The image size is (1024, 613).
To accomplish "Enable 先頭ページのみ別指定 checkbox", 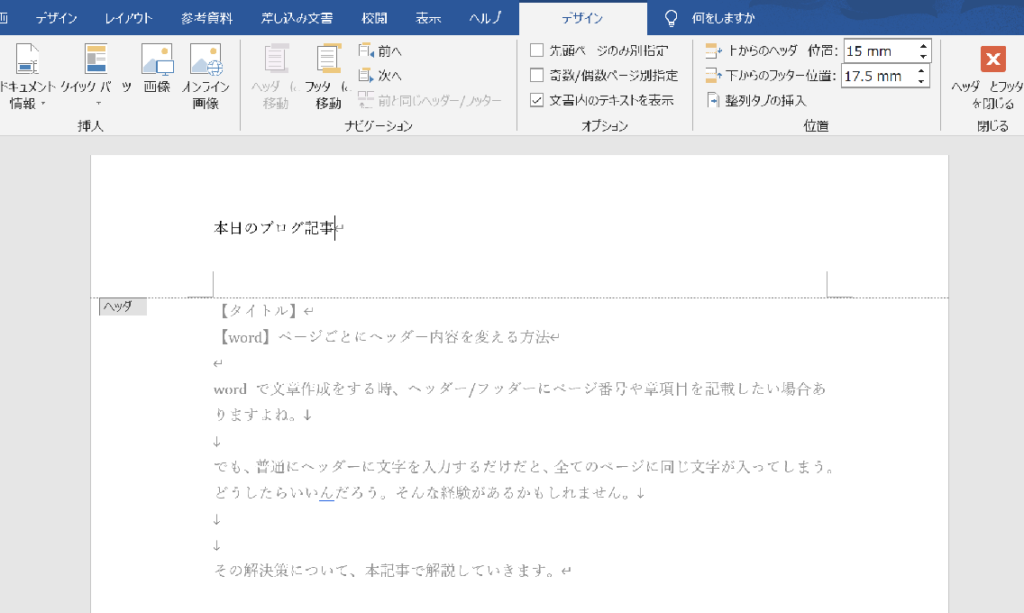I will click(x=538, y=49).
